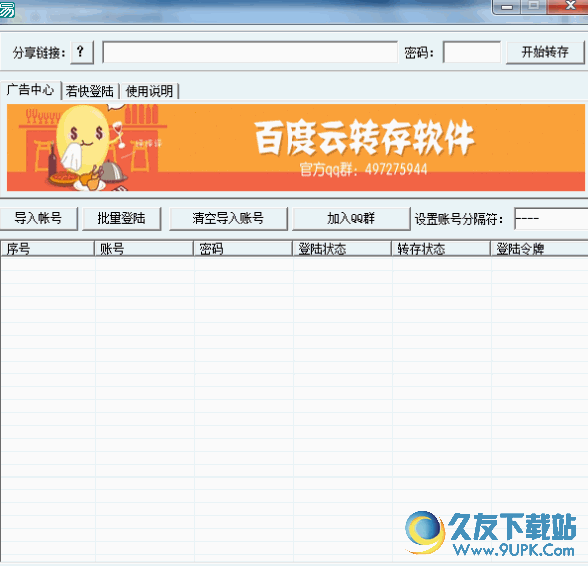This screenshot has height=566, width=588.
Task: Click the 登陆令牌 column header
Action: point(539,249)
